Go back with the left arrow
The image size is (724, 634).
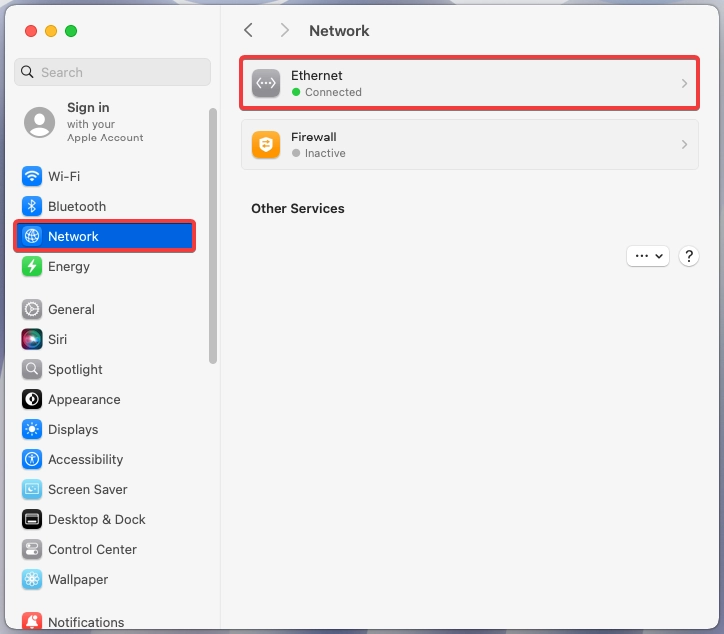tap(248, 30)
